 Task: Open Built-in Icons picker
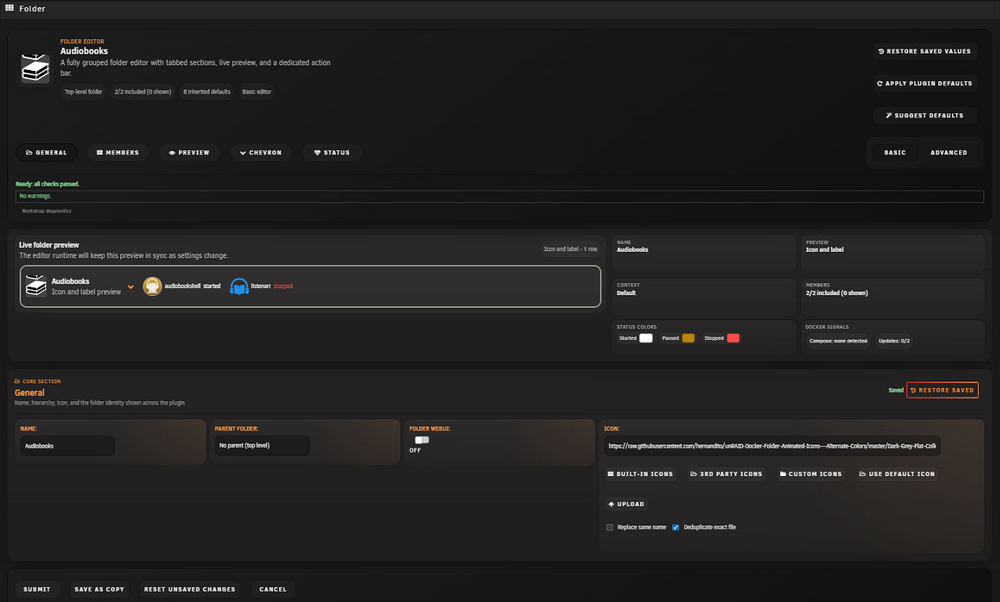coord(640,474)
